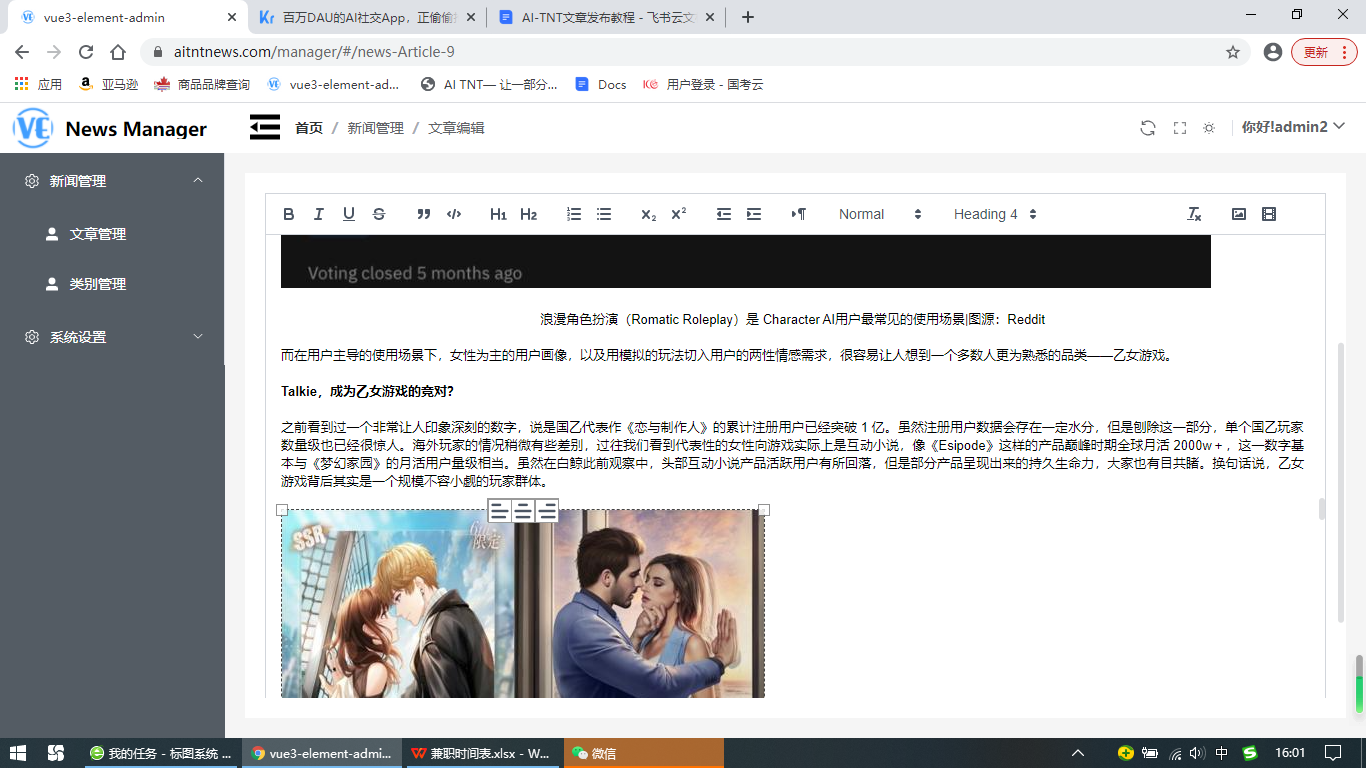
Task: Collapse sidebar with hamburger icon
Action: (x=265, y=128)
